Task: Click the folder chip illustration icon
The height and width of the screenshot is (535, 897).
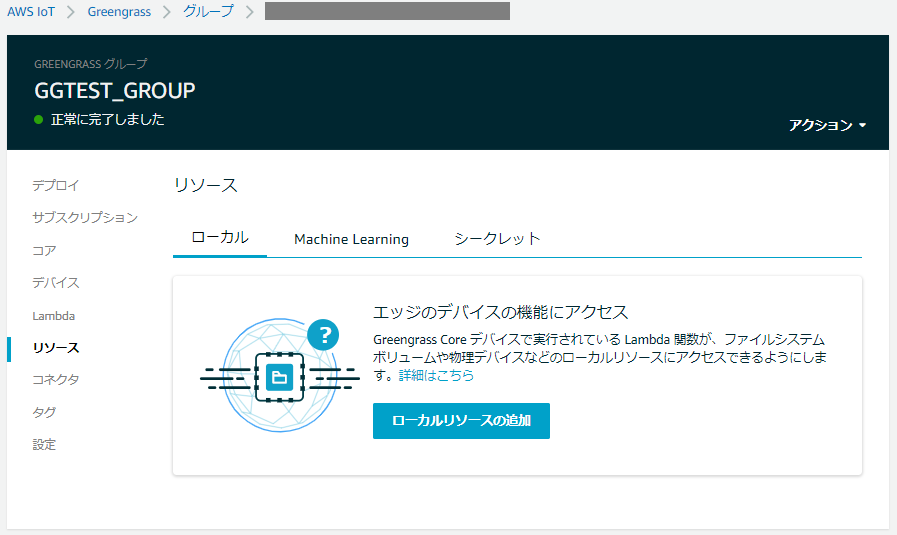Action: pos(279,377)
